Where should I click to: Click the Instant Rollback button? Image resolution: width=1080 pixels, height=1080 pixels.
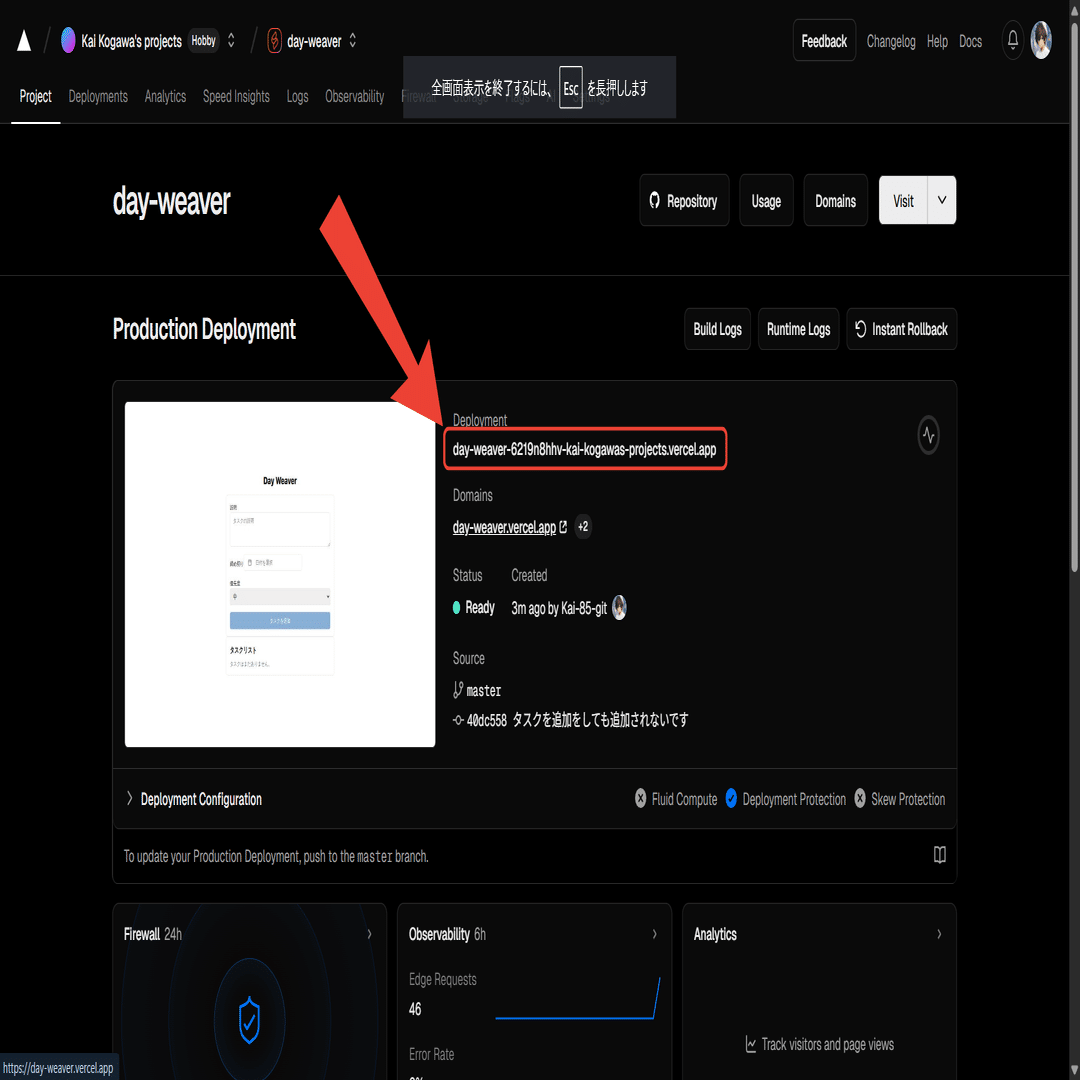901,329
